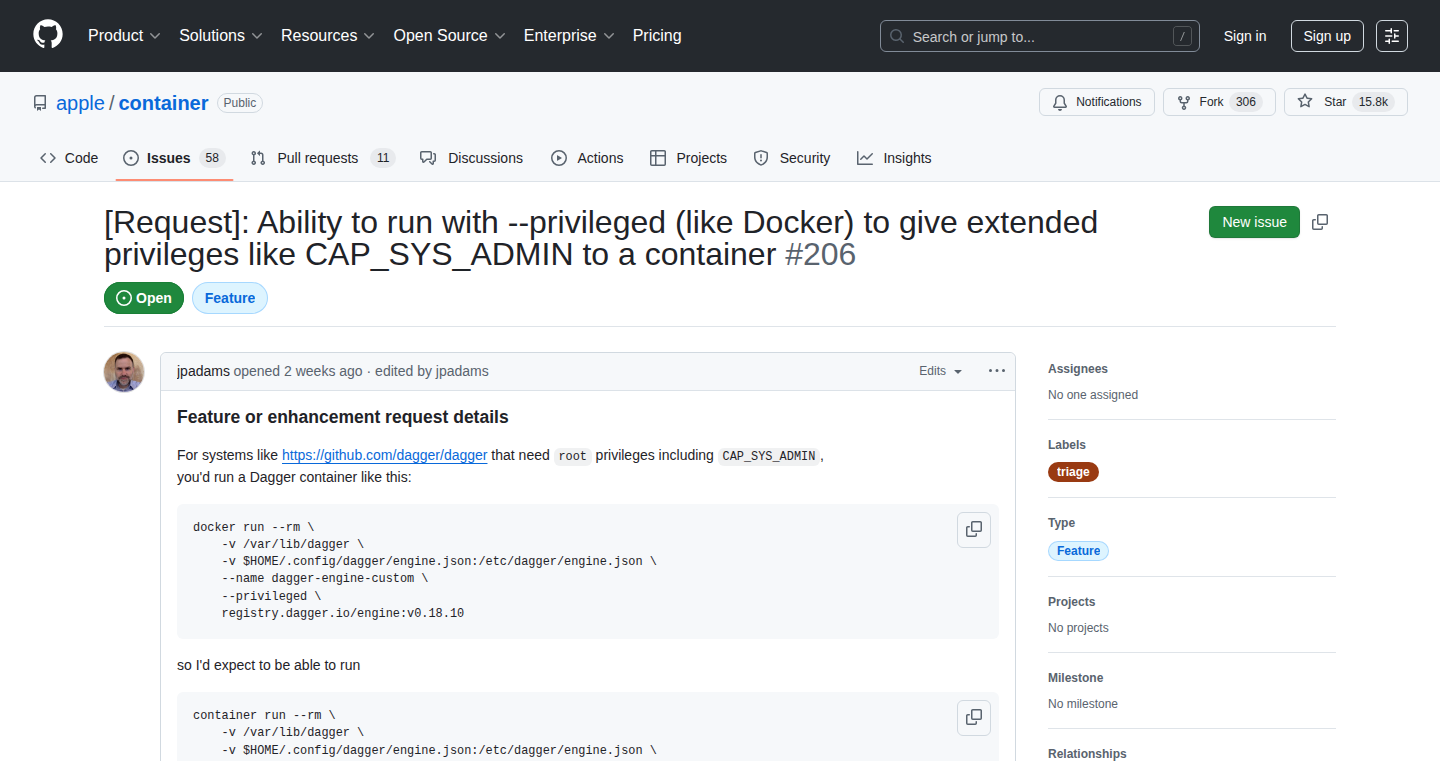The image size is (1440, 761).
Task: Open the Resources dropdown
Action: (x=328, y=35)
